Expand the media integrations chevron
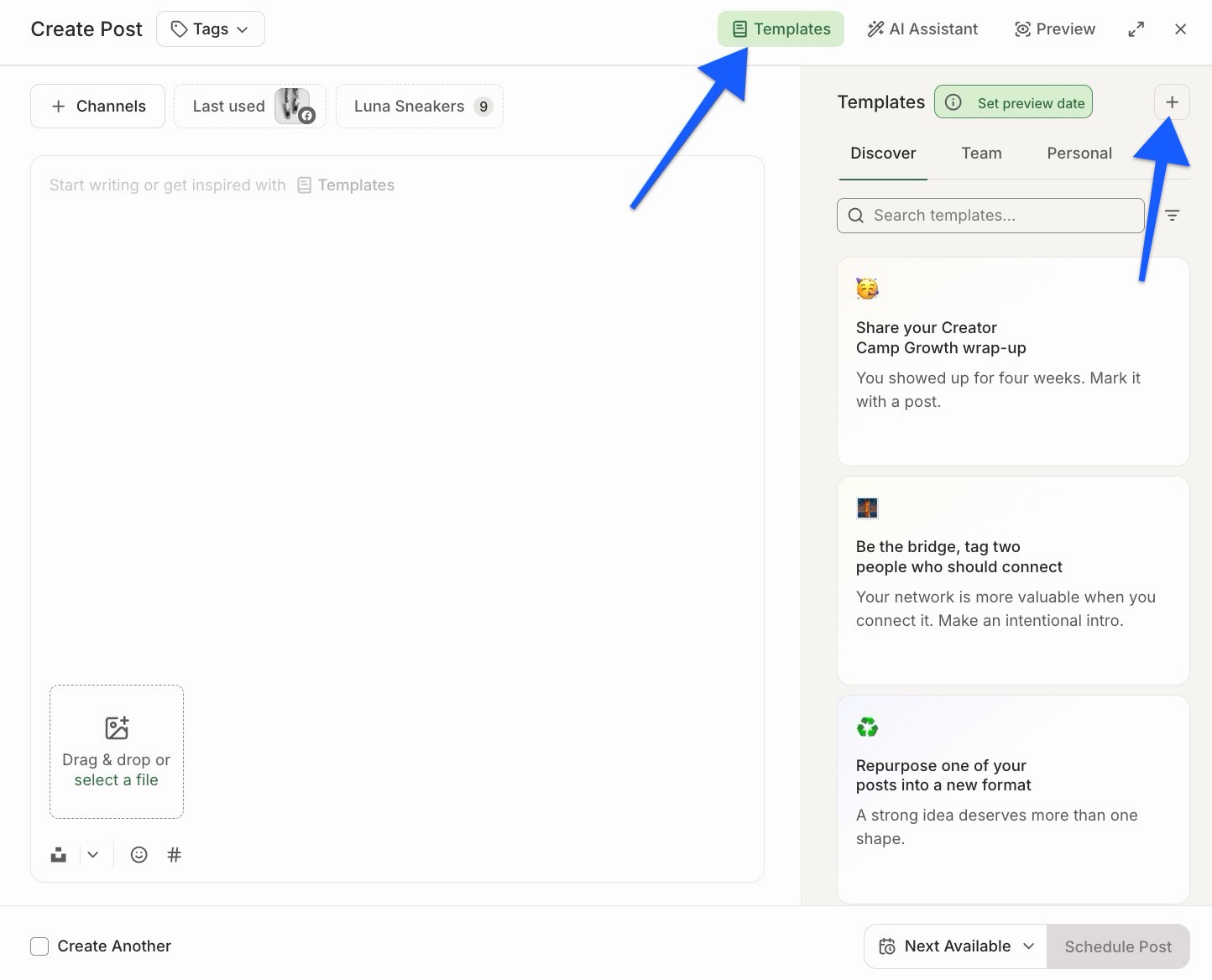1212x980 pixels. point(93,855)
